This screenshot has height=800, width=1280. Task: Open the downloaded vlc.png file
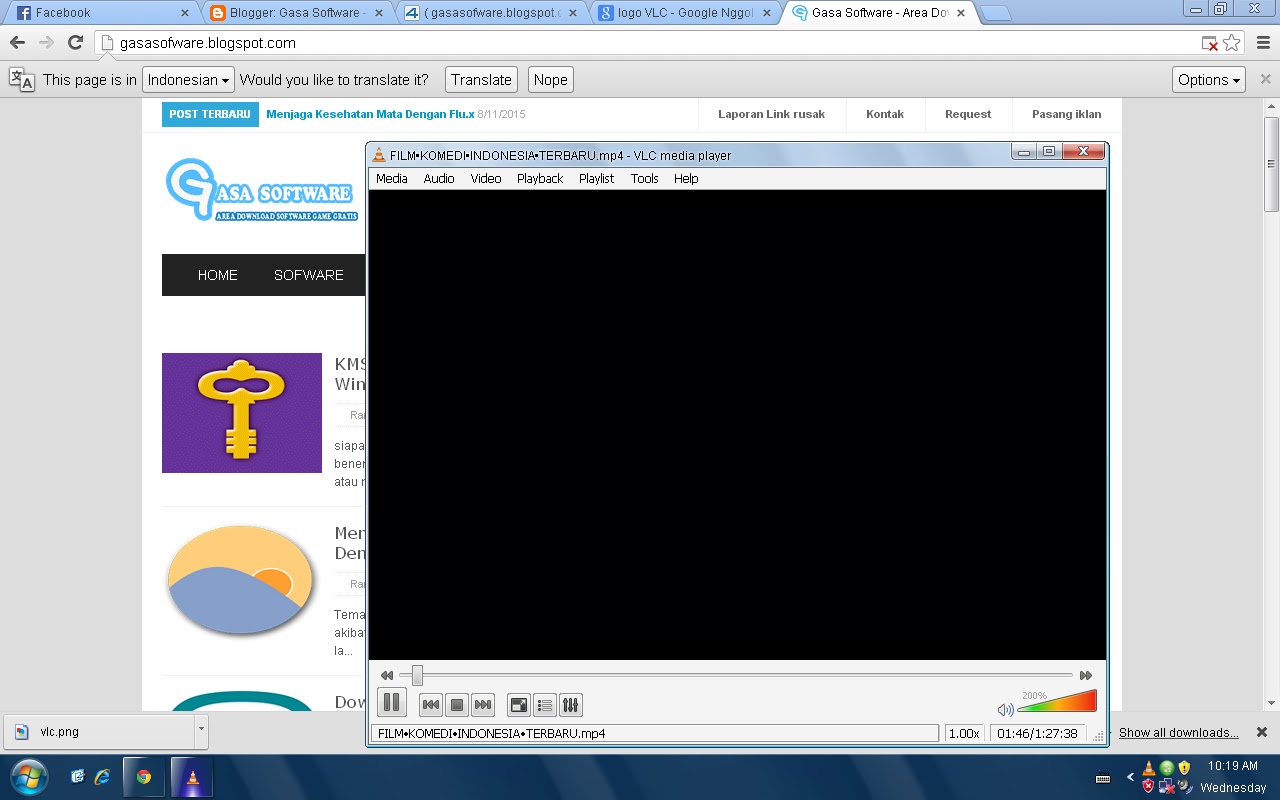tap(100, 732)
